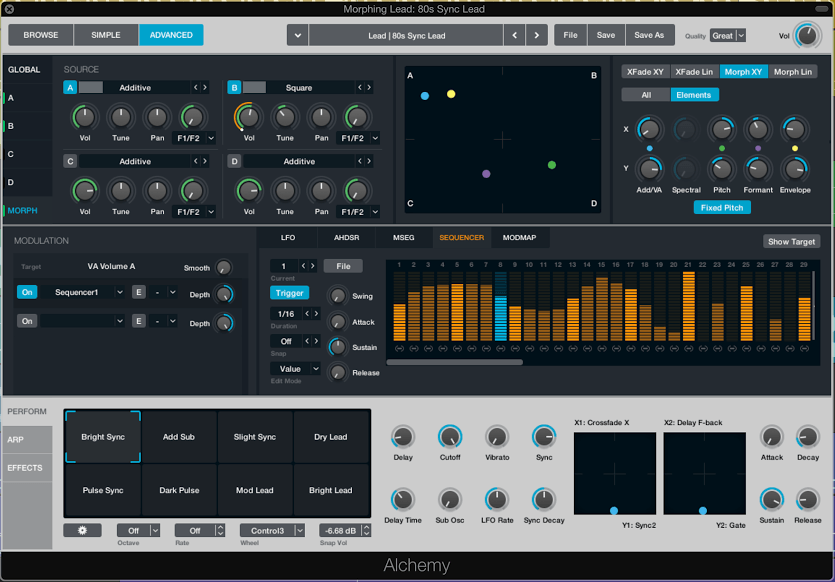This screenshot has height=582, width=835.
Task: Open the Wheel Control3 dropdown
Action: (x=272, y=530)
